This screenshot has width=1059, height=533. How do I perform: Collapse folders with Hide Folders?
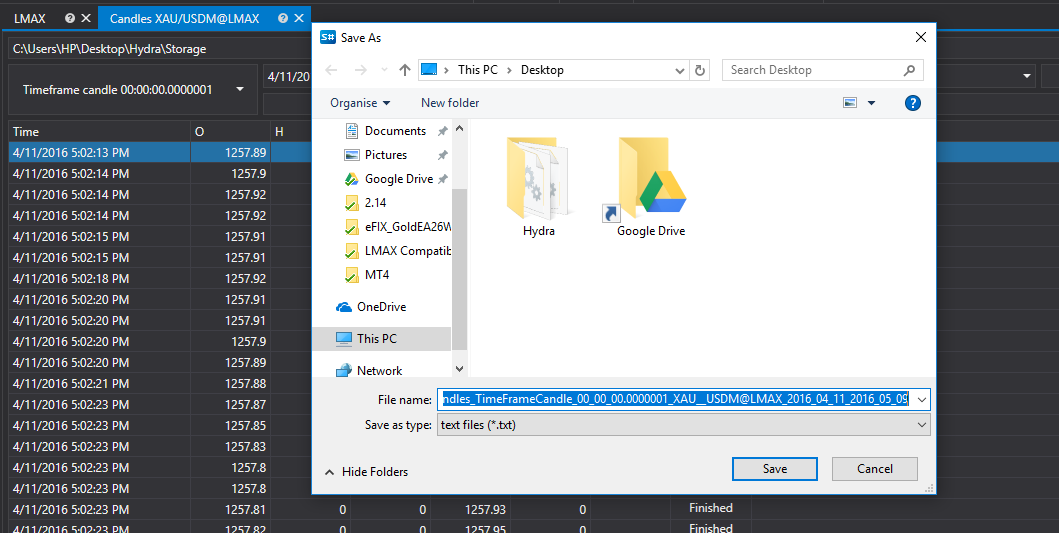[x=367, y=472]
